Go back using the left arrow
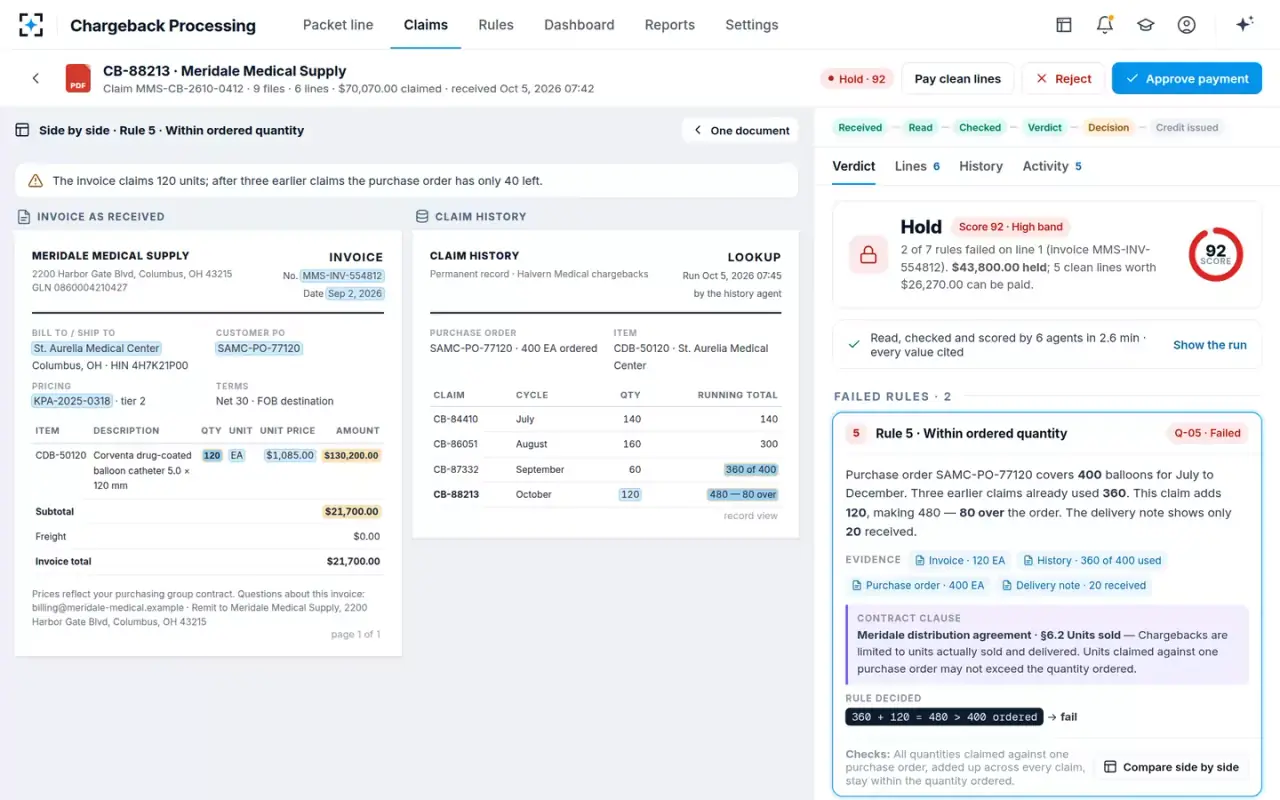 point(36,78)
